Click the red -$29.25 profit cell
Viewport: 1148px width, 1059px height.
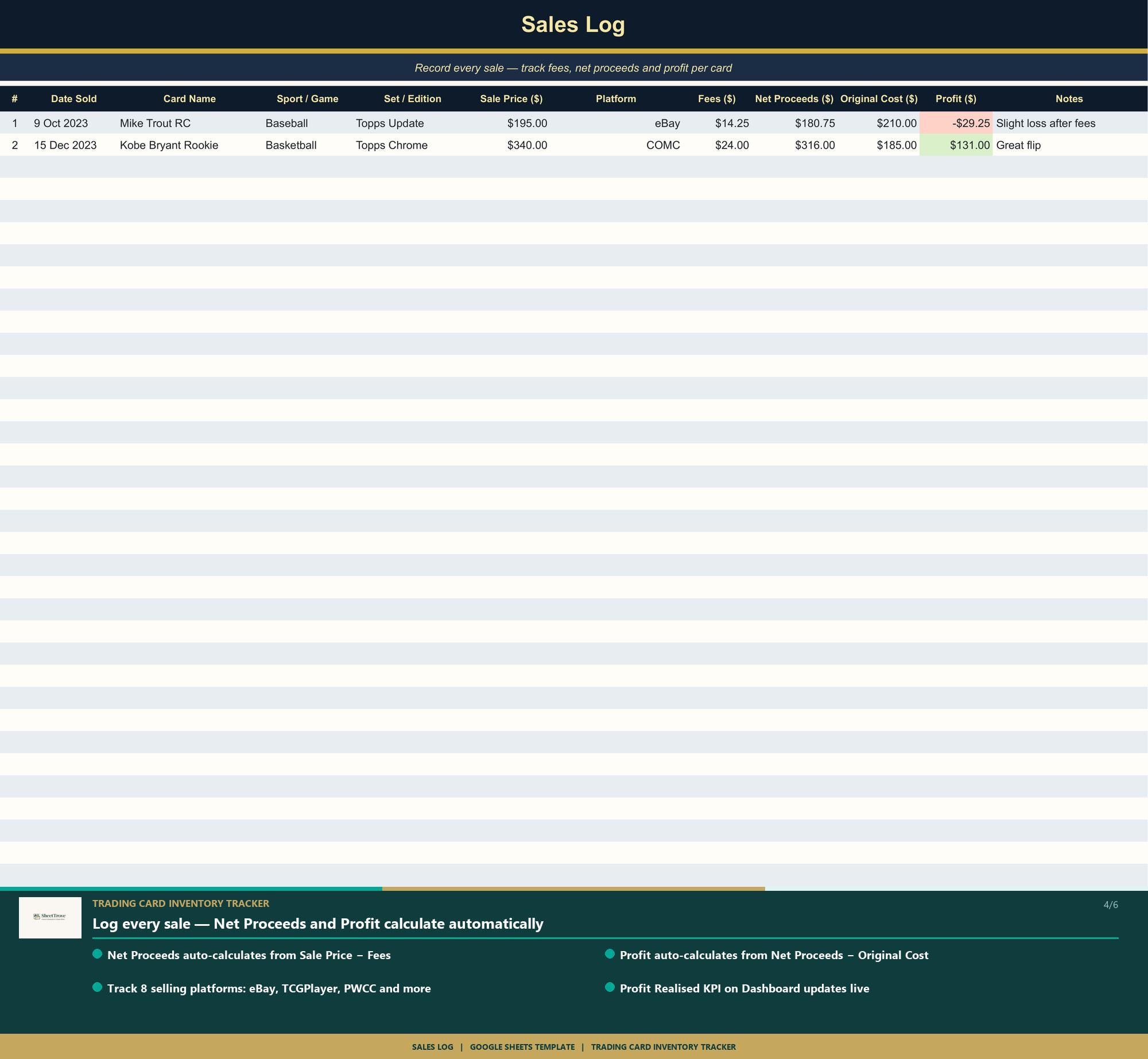pos(956,123)
